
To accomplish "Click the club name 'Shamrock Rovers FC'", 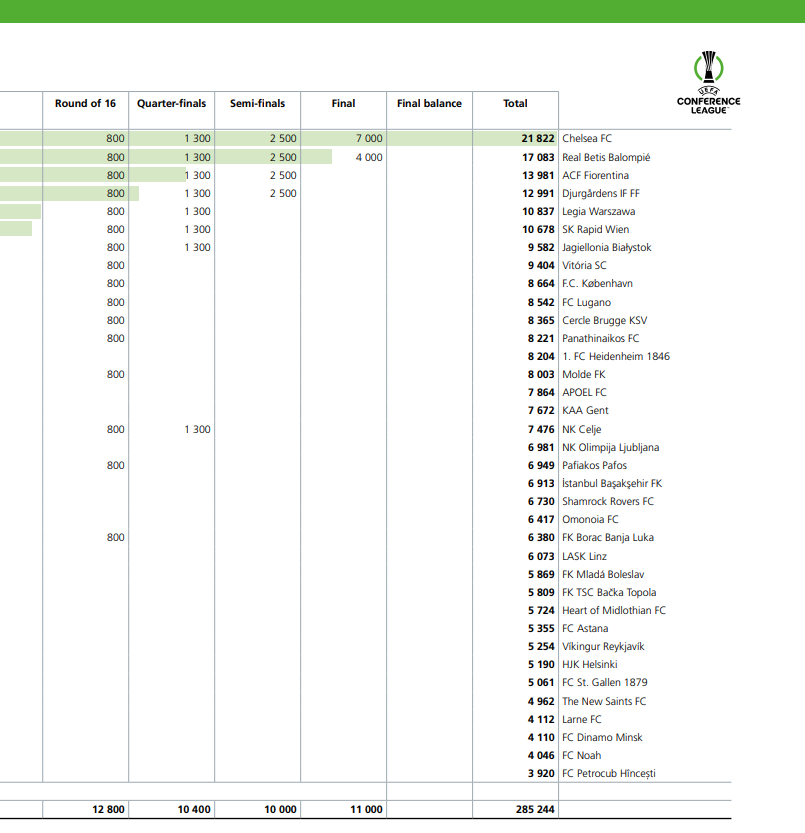I will (608, 502).
